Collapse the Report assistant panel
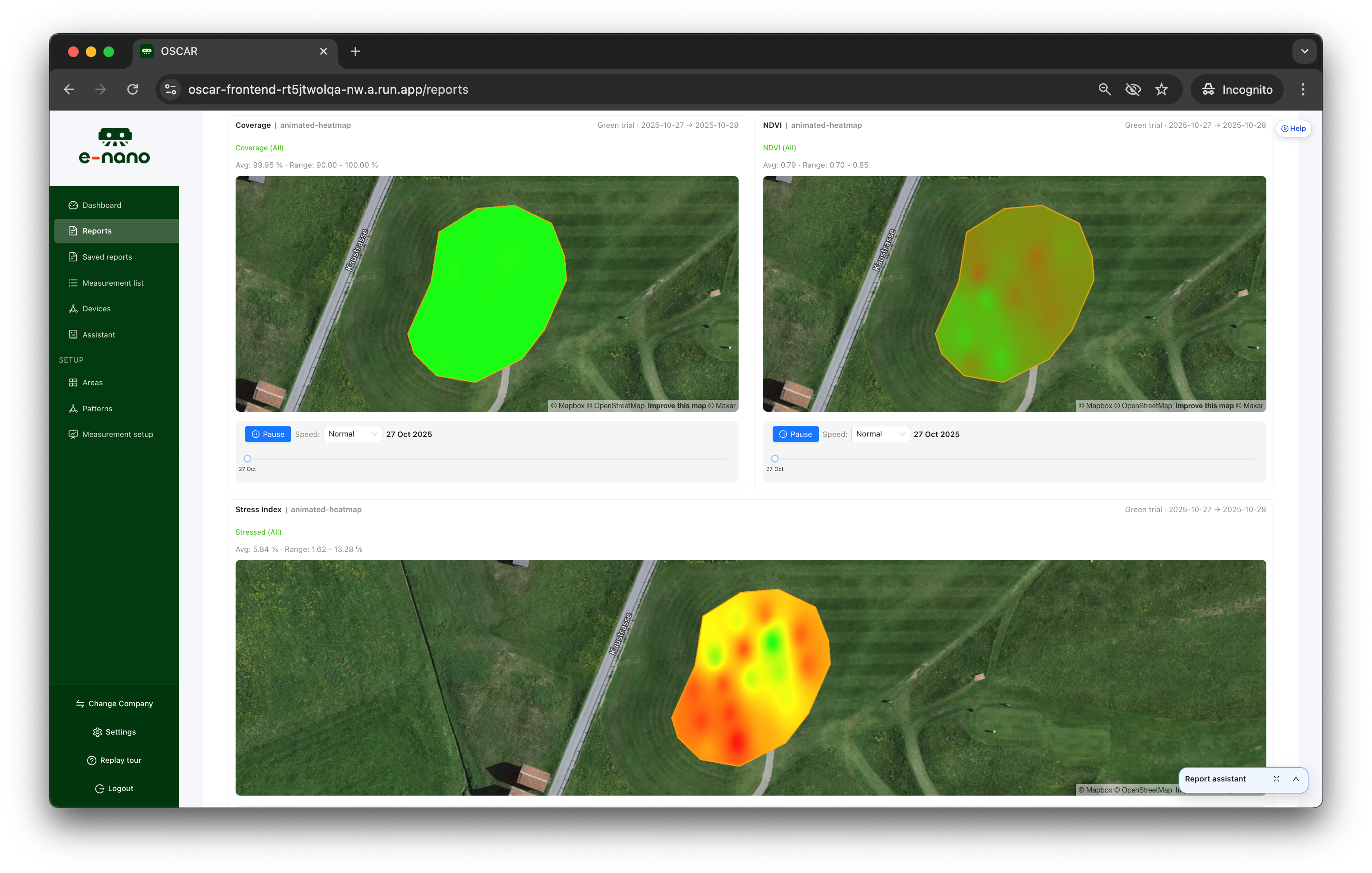 pos(1297,780)
